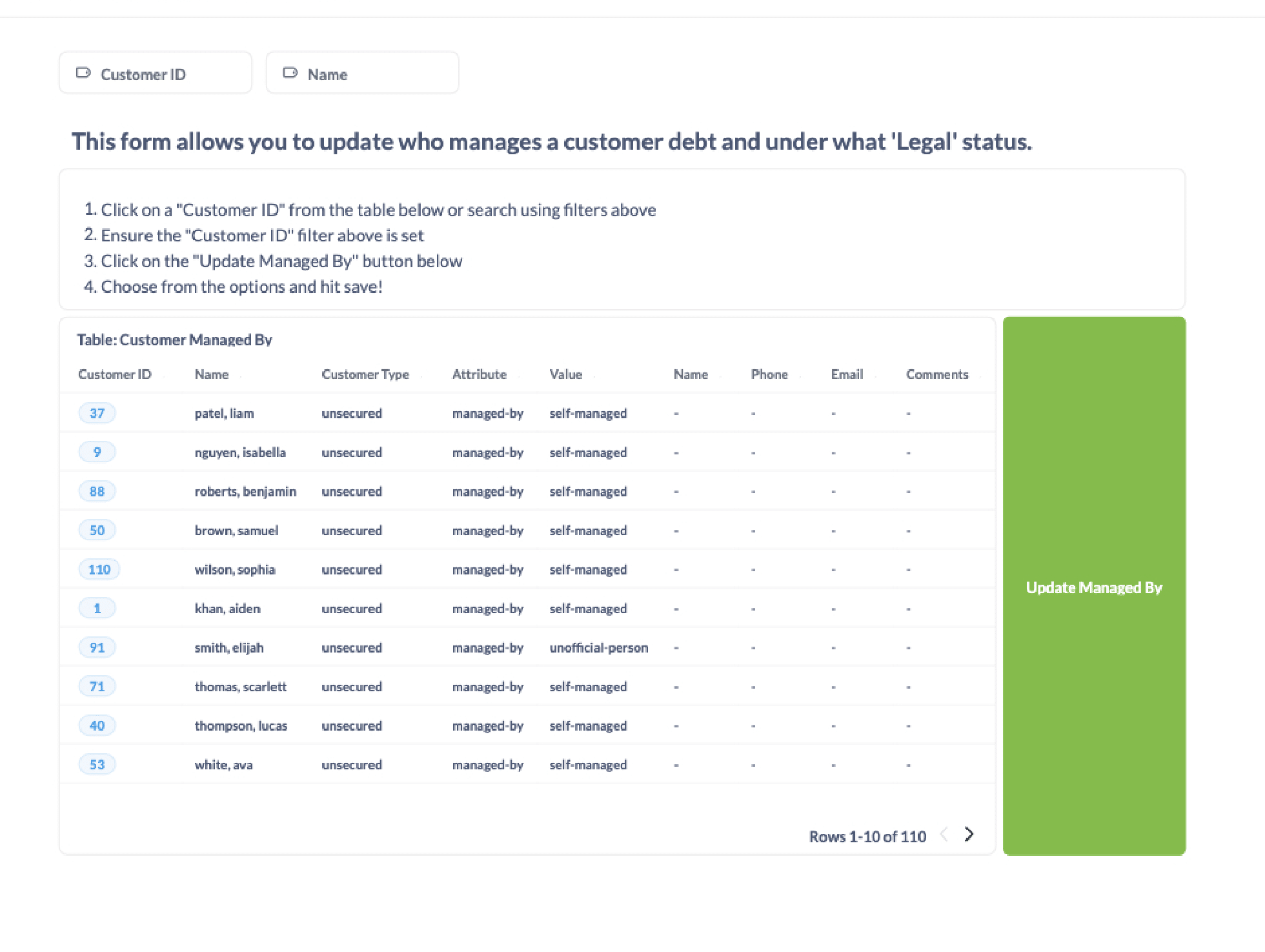Click 'white, ava' name cell
1265x952 pixels.
[x=223, y=764]
